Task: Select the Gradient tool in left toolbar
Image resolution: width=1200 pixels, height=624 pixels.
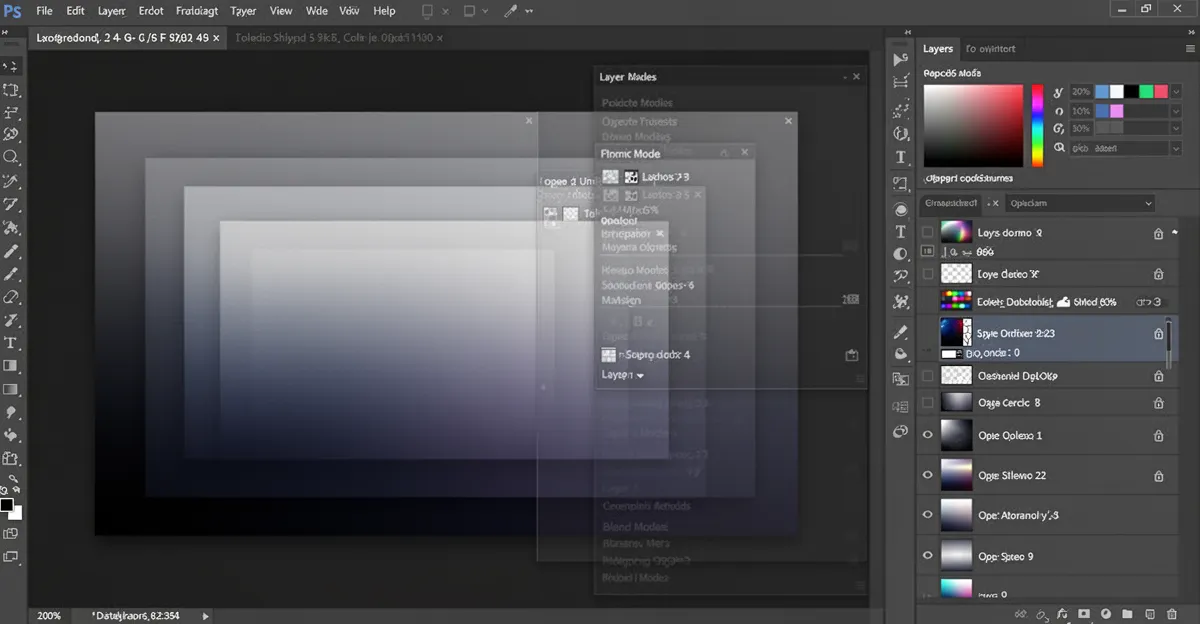Action: [11, 389]
